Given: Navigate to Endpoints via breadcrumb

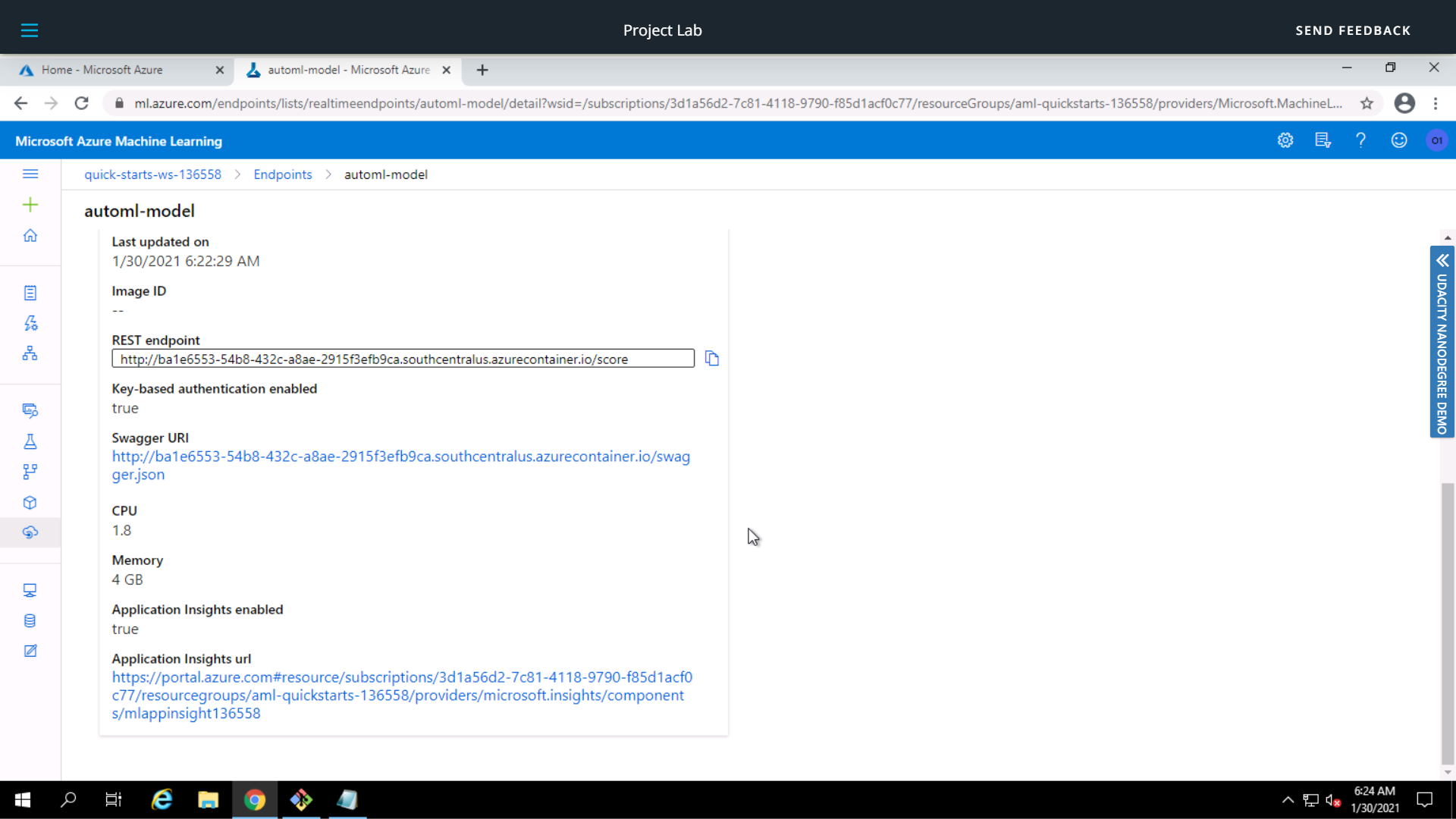Looking at the screenshot, I should 282,174.
